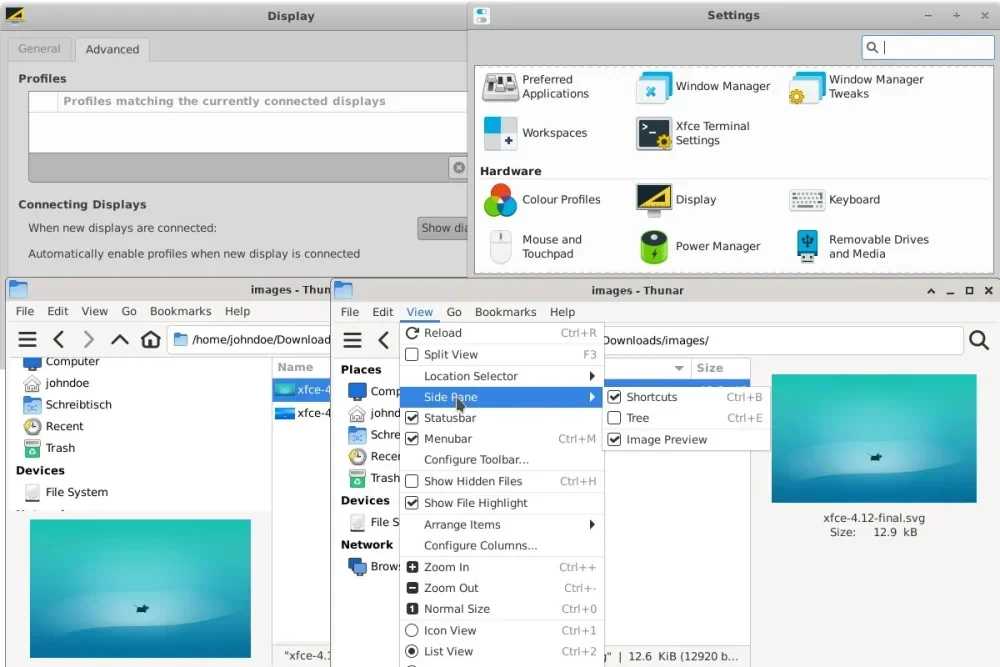Open Show dialog dropdown in Display
Screen dimensions: 1000x667
(443, 228)
